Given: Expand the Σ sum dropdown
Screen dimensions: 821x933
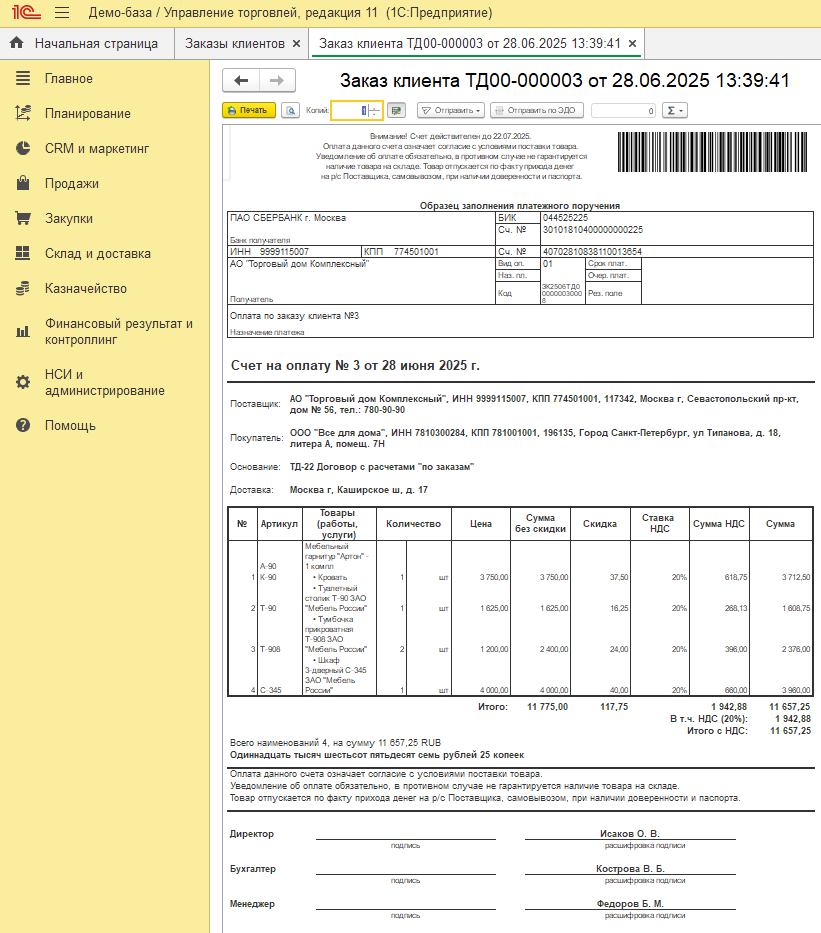Looking at the screenshot, I should (x=674, y=110).
